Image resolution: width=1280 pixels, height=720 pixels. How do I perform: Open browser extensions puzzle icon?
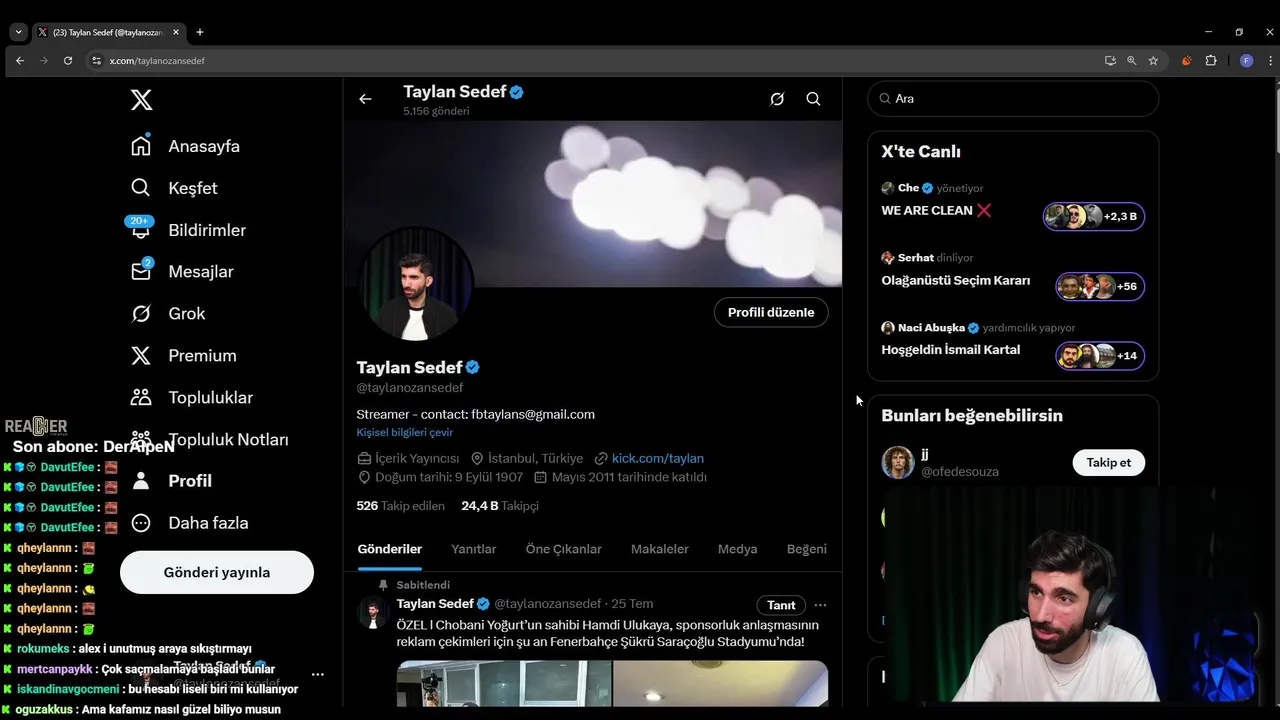click(x=1211, y=61)
